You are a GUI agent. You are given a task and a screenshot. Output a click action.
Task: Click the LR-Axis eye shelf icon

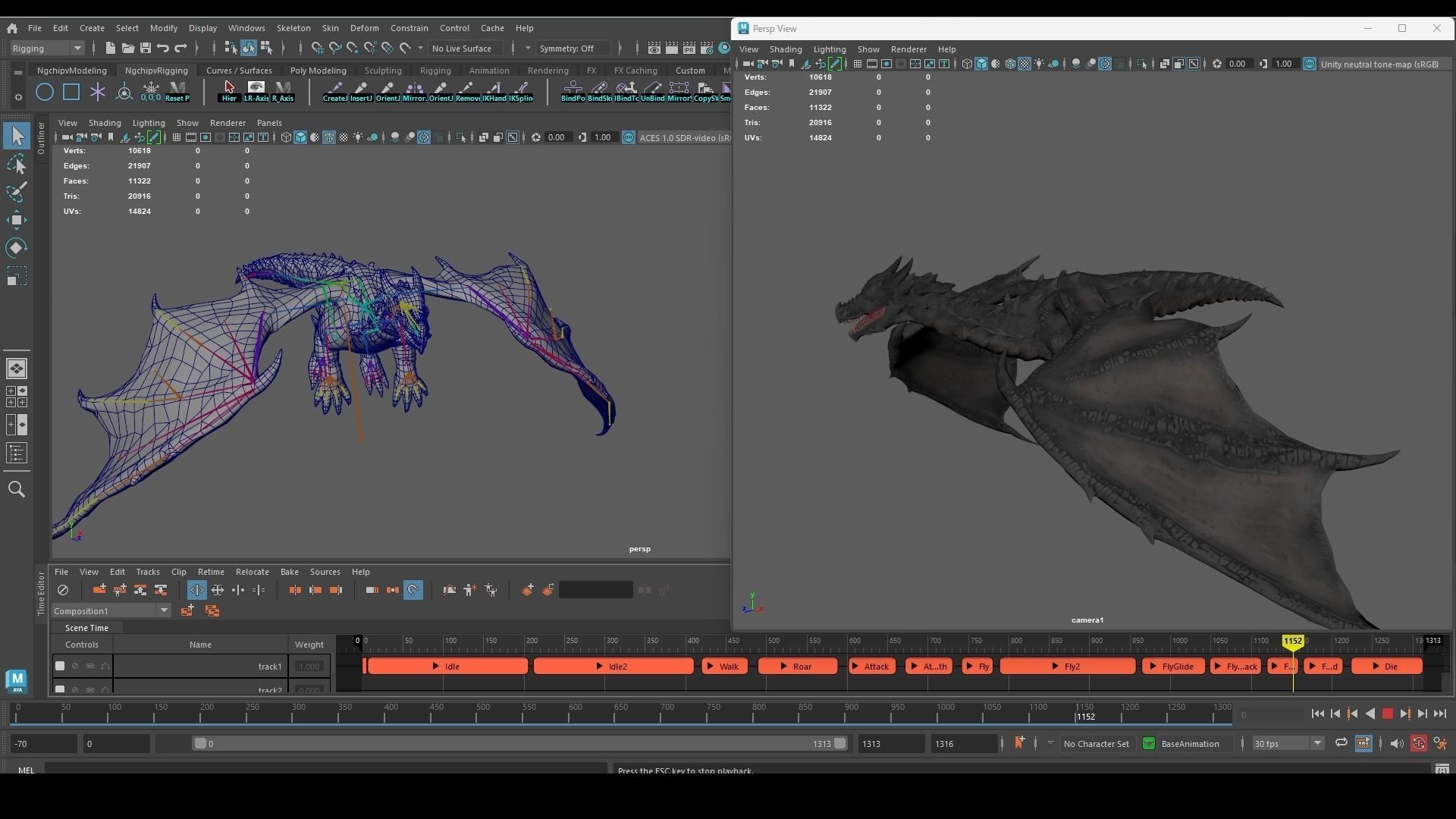click(256, 92)
